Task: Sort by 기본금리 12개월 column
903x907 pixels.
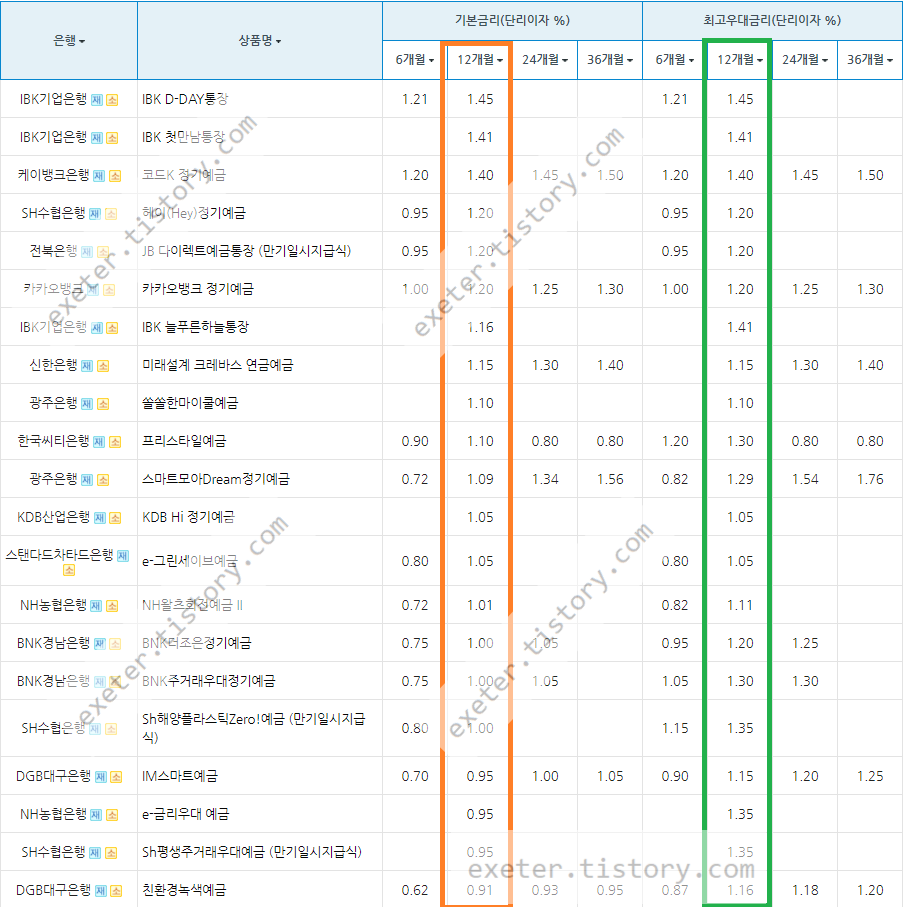Action: [480, 60]
